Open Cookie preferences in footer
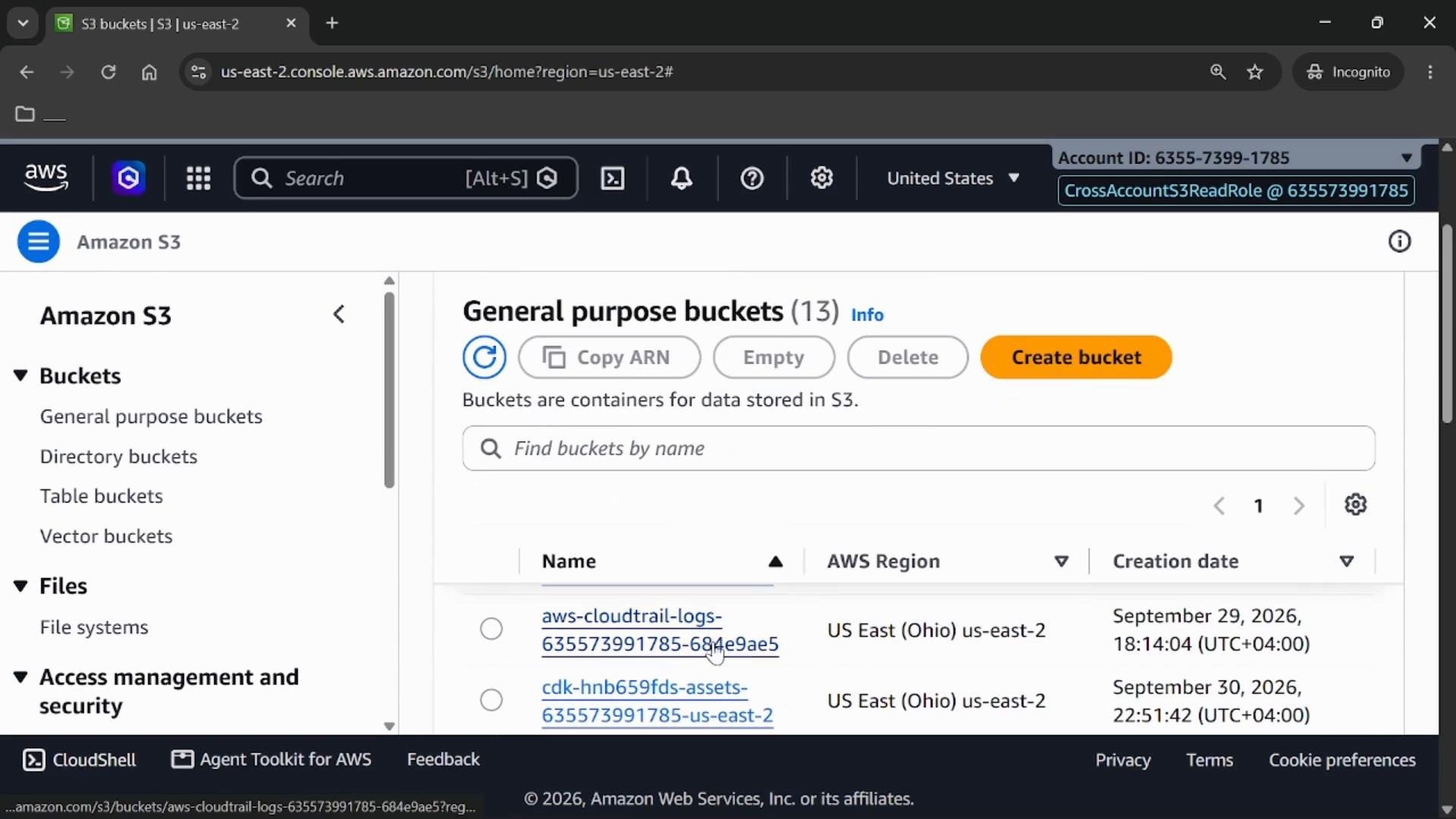 (1342, 761)
